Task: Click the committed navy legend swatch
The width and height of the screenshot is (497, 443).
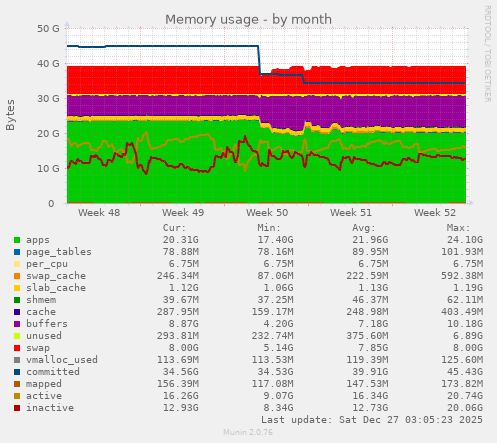Action: (x=17, y=372)
